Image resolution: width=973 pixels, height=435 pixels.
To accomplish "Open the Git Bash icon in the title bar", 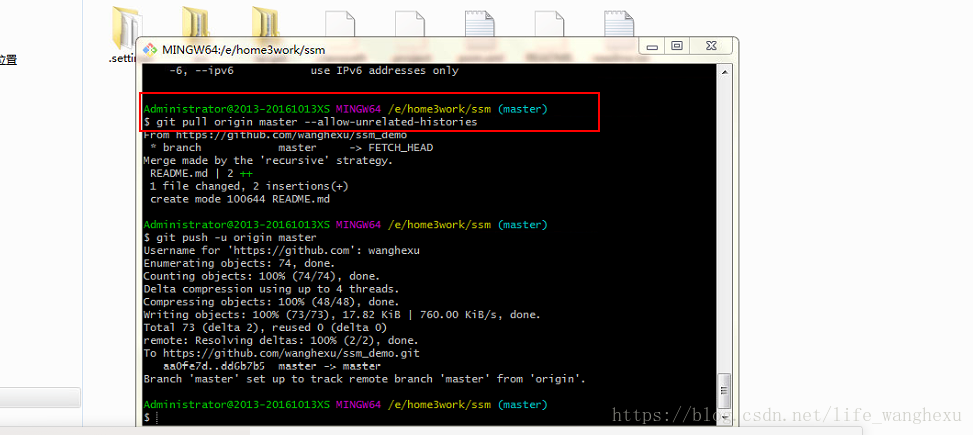I will pos(150,50).
